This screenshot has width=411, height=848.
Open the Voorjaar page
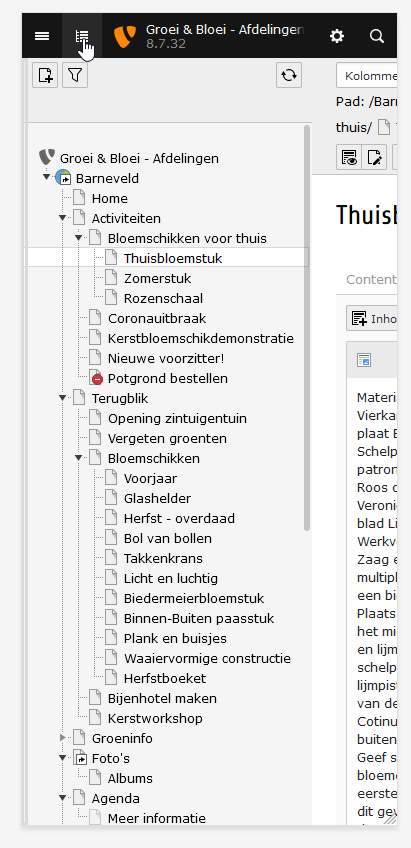150,478
